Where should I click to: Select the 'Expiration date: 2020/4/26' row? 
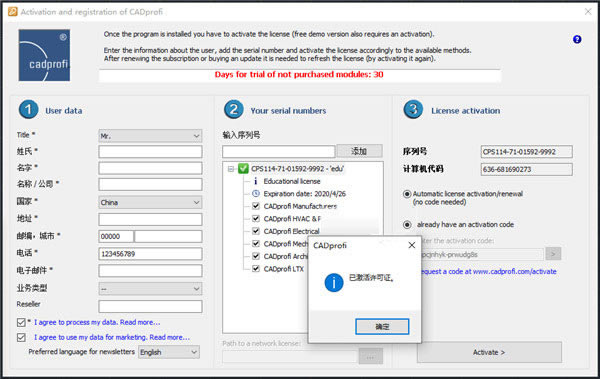(305, 194)
